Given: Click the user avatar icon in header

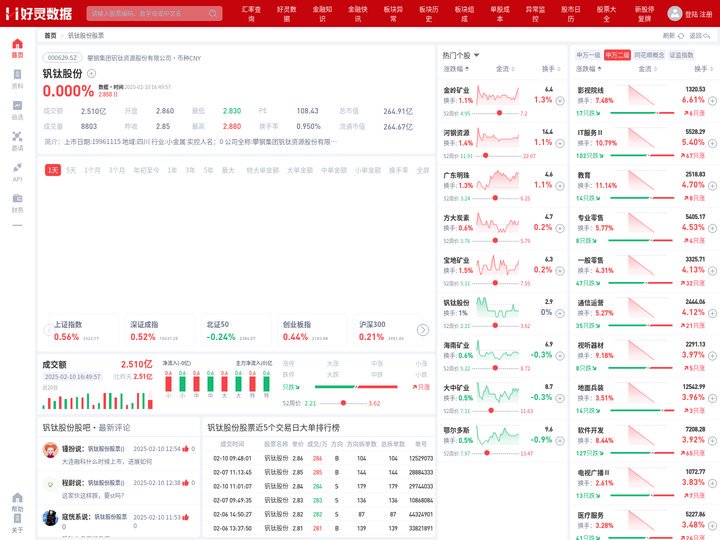Looking at the screenshot, I should (x=675, y=14).
